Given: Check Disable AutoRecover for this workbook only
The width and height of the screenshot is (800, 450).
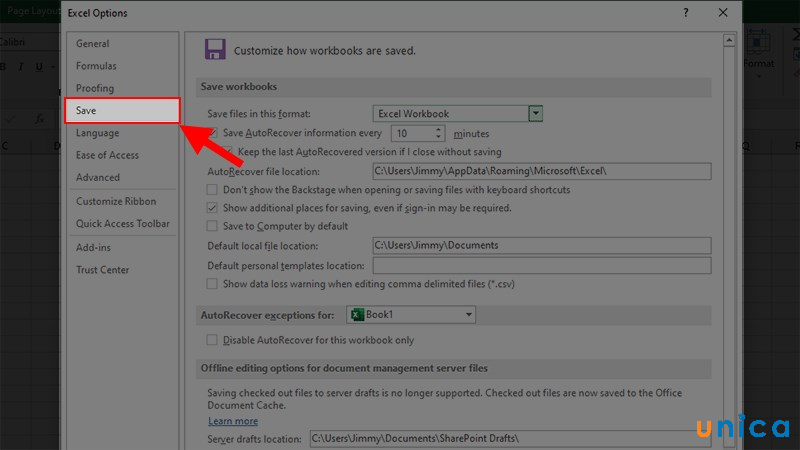Looking at the screenshot, I should 212,340.
